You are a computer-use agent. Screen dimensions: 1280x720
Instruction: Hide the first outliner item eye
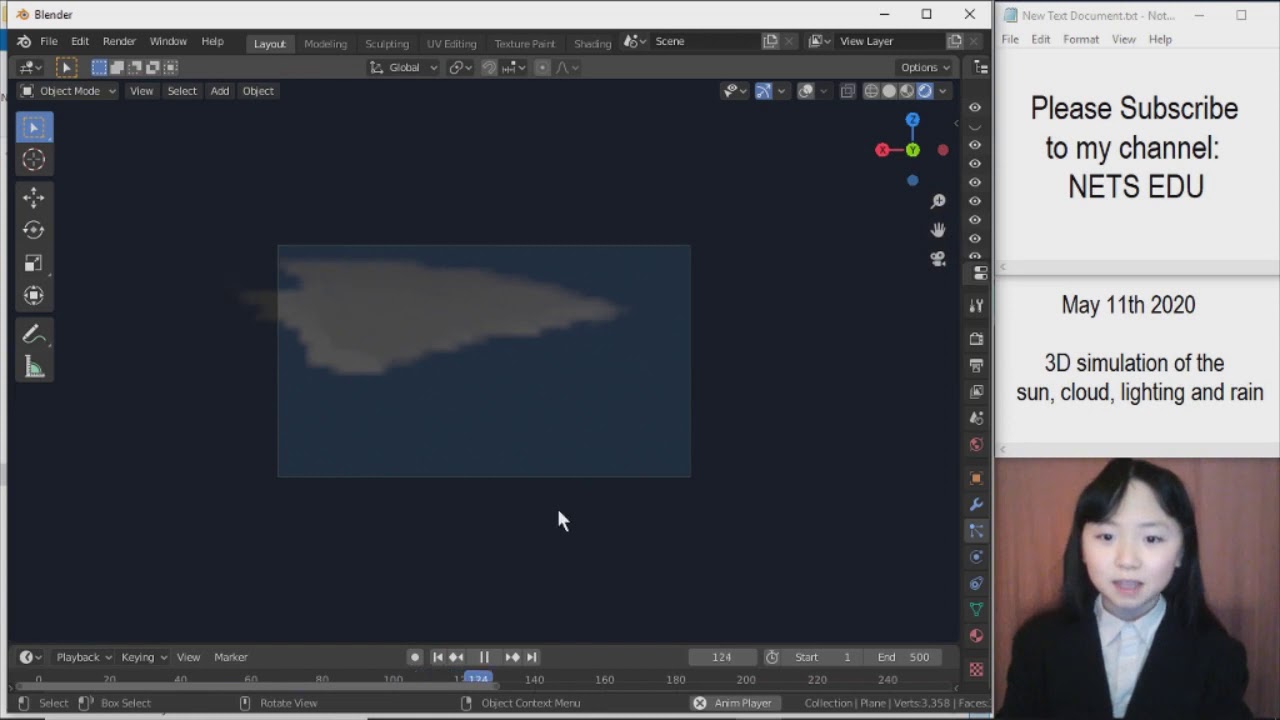coord(975,107)
